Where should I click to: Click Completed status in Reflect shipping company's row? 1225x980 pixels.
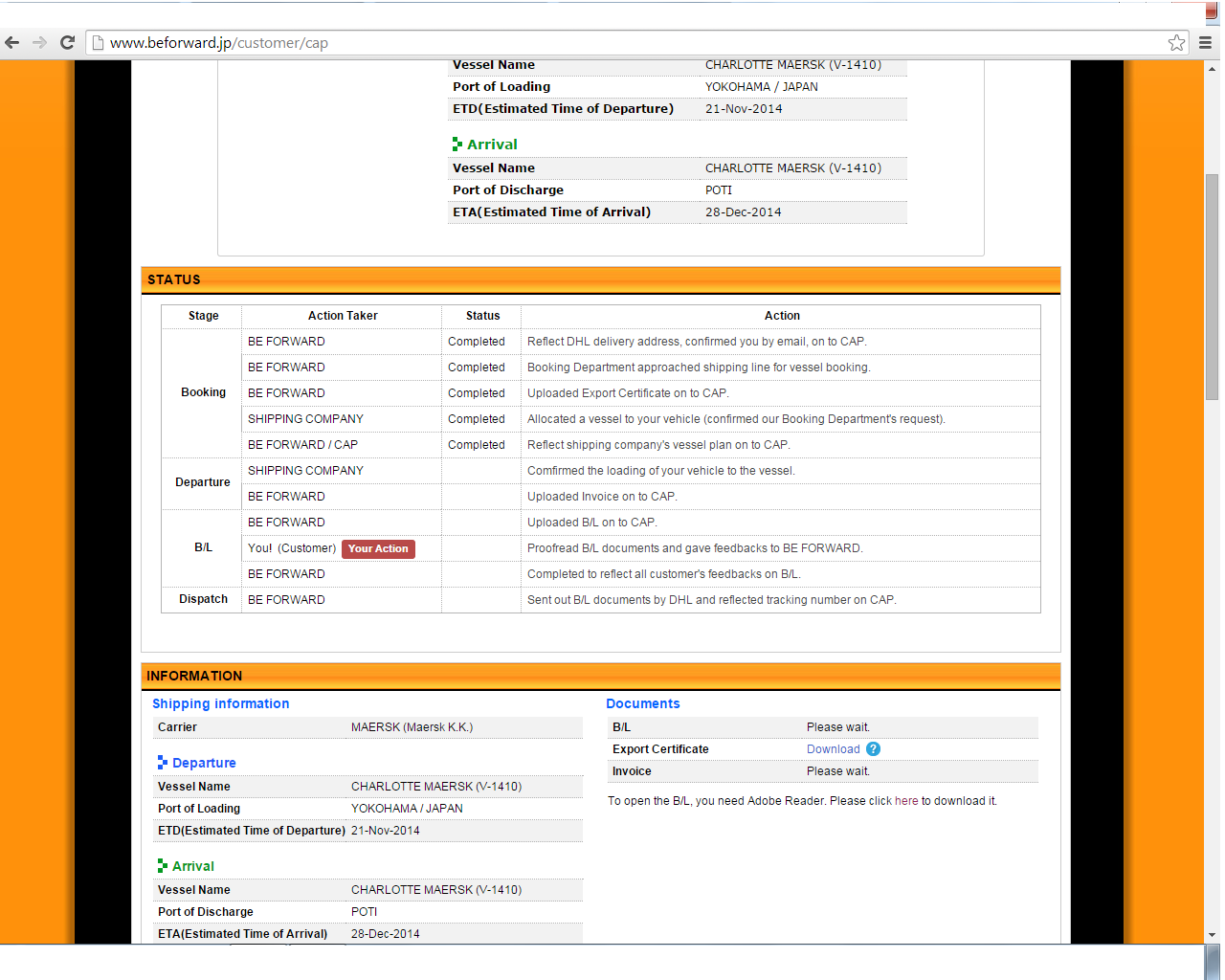click(x=477, y=445)
